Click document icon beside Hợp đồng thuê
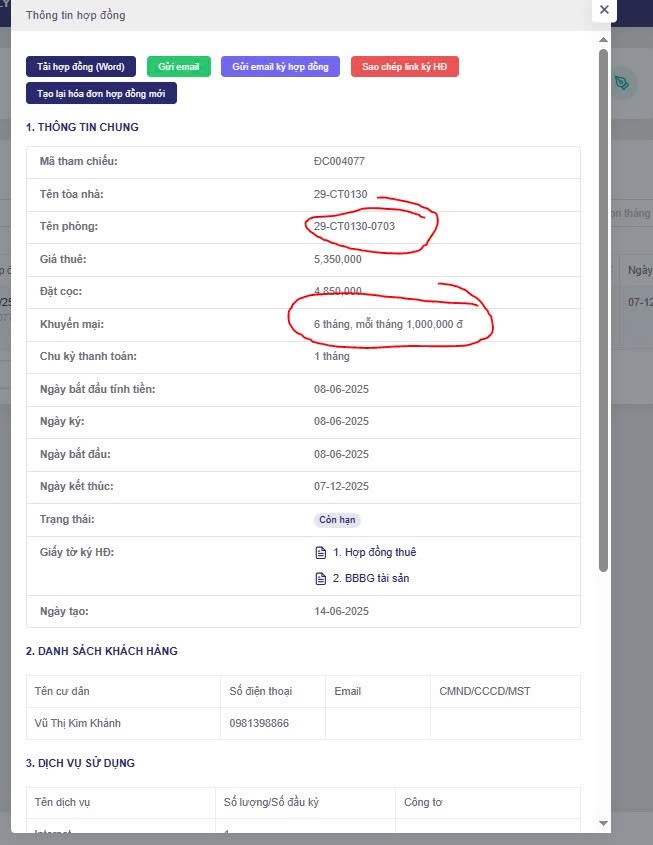 [x=320, y=552]
